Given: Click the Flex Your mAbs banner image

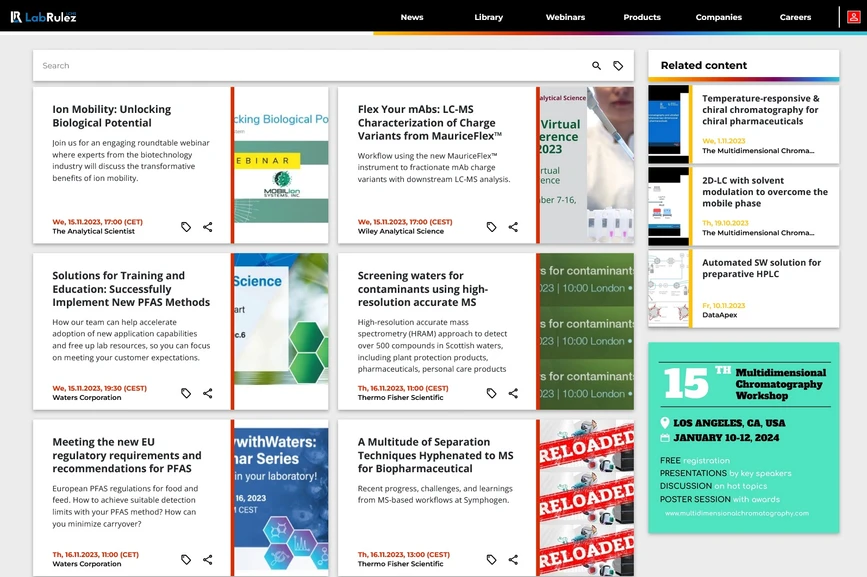Looking at the screenshot, I should pyautogui.click(x=587, y=165).
